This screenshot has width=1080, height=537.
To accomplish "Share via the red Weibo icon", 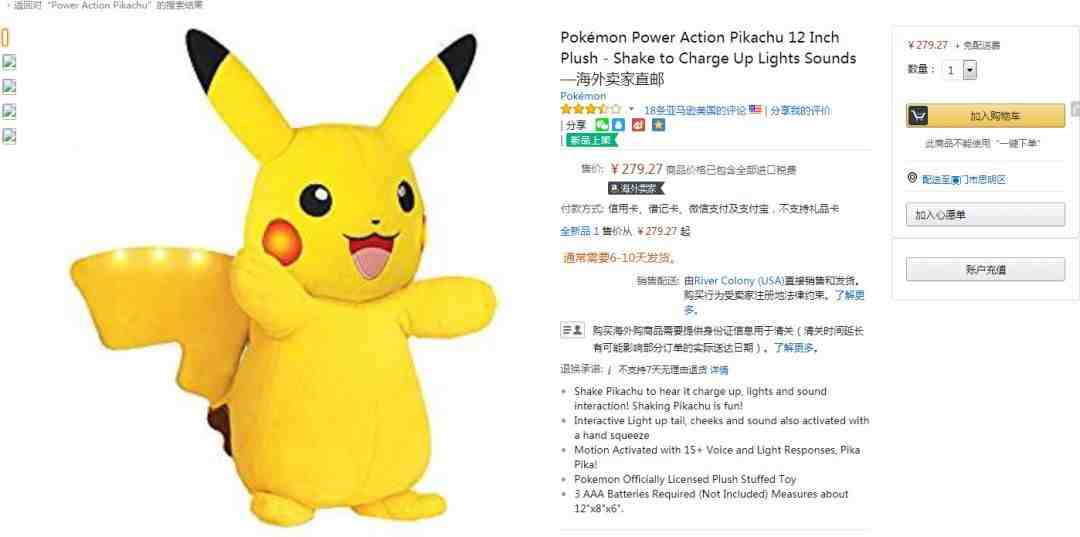I will click(638, 125).
